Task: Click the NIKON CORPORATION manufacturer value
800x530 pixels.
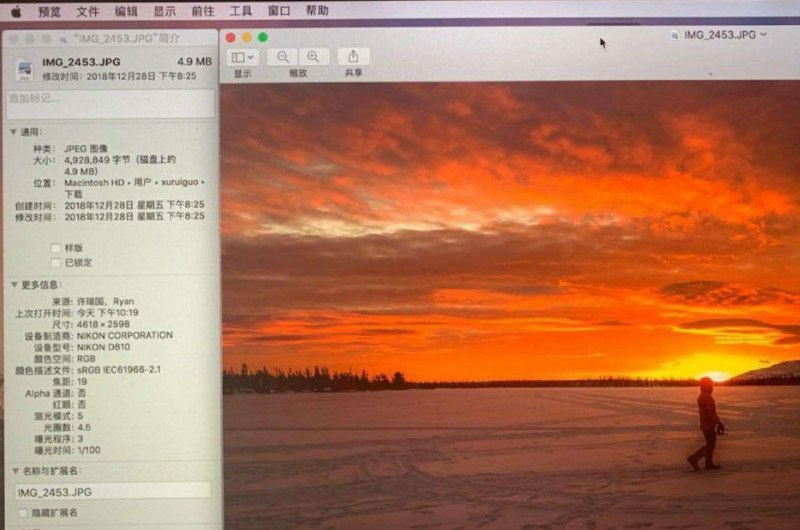Action: [x=124, y=335]
